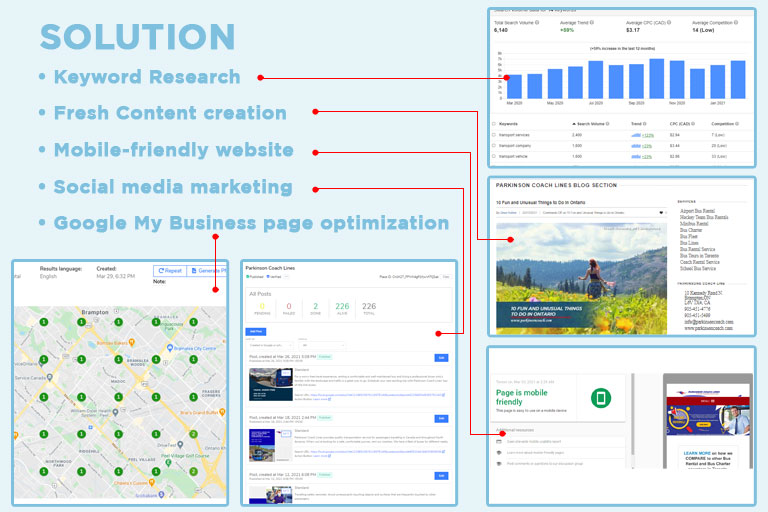
Task: Click the blue Add Post button
Action: (x=256, y=332)
